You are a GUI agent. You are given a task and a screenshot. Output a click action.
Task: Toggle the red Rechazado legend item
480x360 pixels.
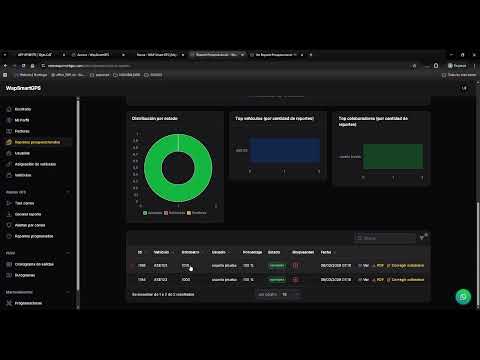(x=174, y=213)
